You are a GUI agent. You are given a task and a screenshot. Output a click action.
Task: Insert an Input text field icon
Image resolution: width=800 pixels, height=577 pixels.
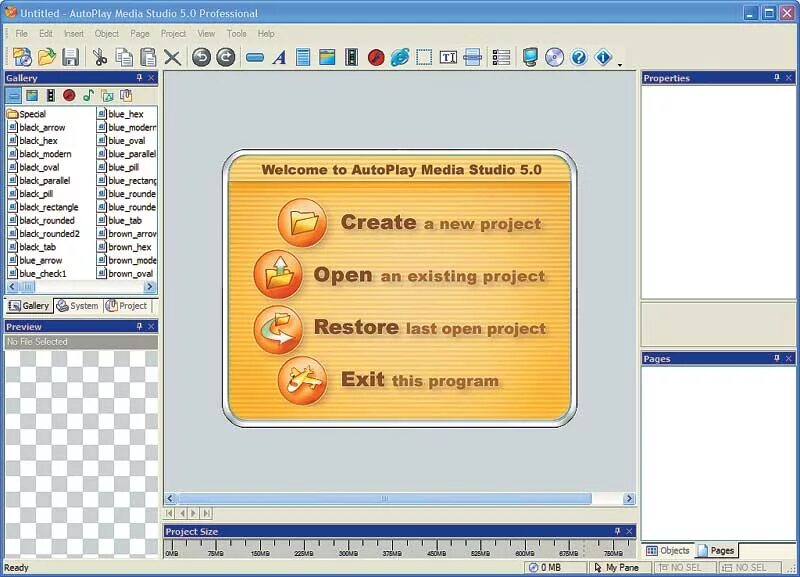(448, 57)
